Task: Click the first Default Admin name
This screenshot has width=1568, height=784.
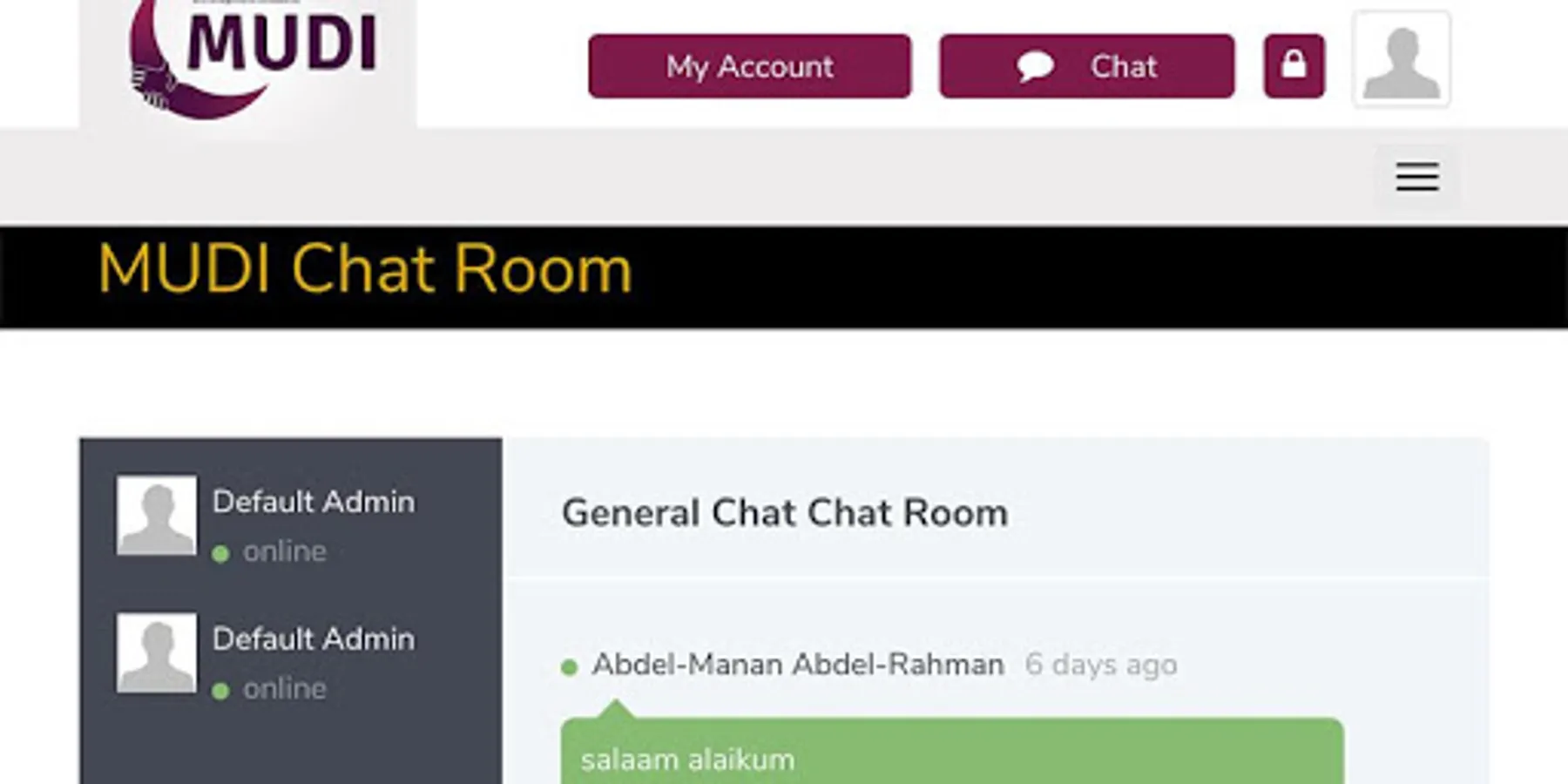Action: click(314, 502)
